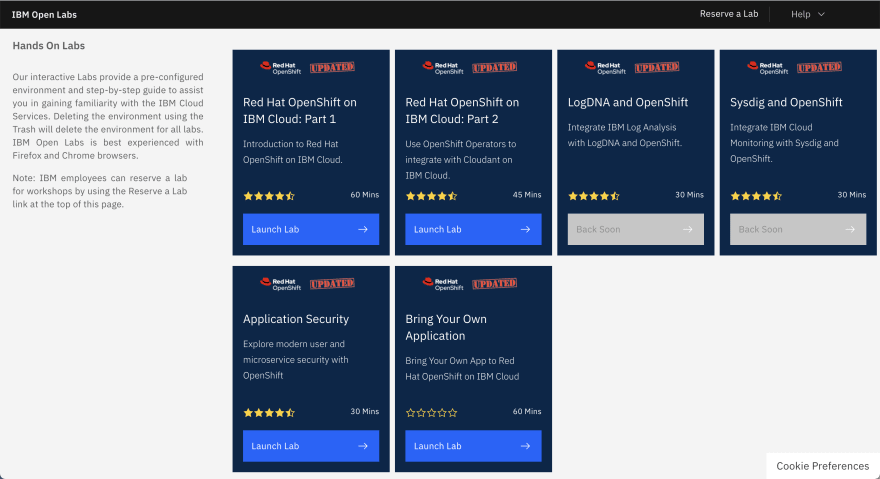Click the Red Hat OpenShift logo on Part 1 card
This screenshot has width=880, height=479.
tap(280, 67)
